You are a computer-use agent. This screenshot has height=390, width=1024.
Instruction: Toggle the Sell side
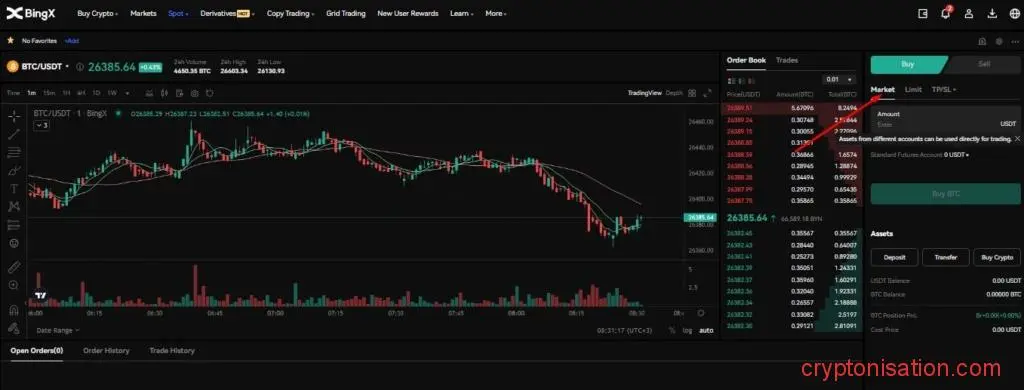click(984, 64)
